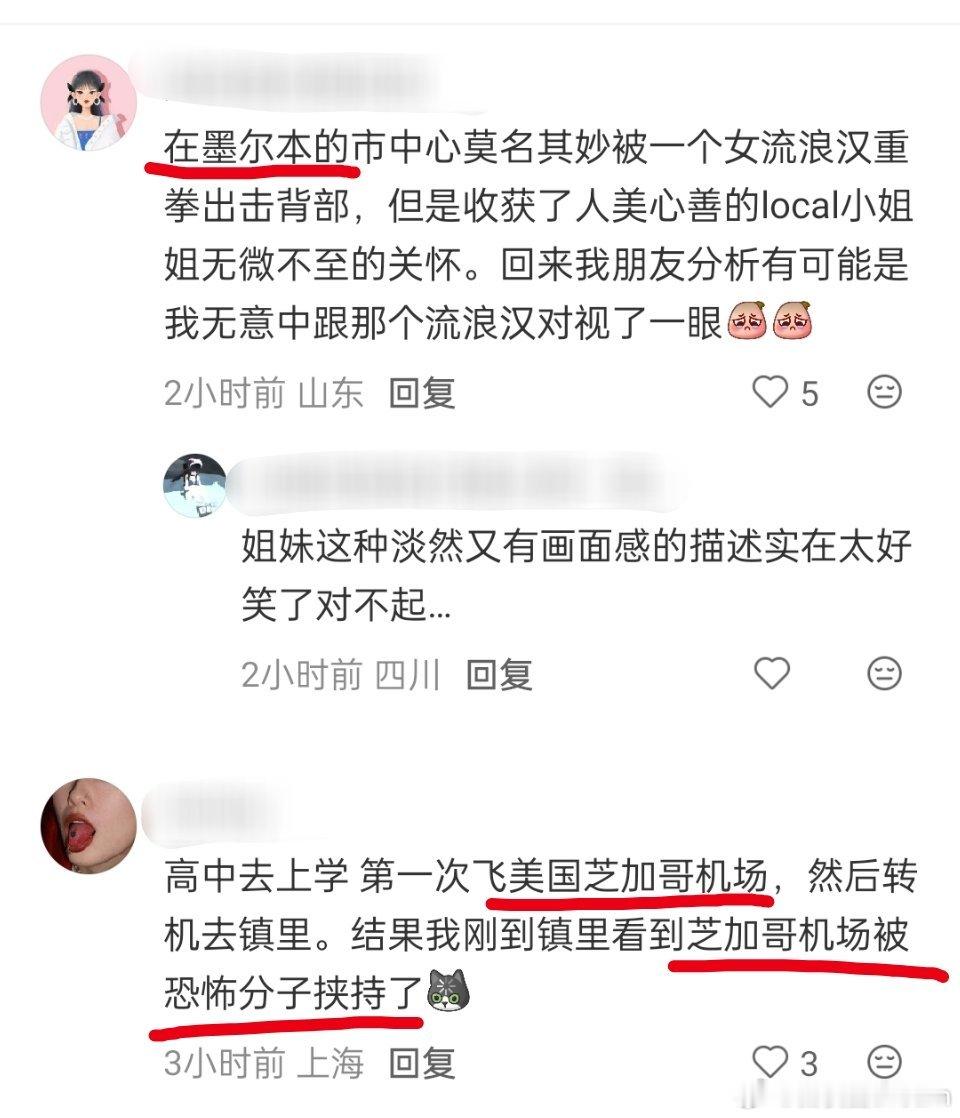The height and width of the screenshot is (1118, 960).
Task: Select the Chicago airport comment text
Action: pos(540,934)
